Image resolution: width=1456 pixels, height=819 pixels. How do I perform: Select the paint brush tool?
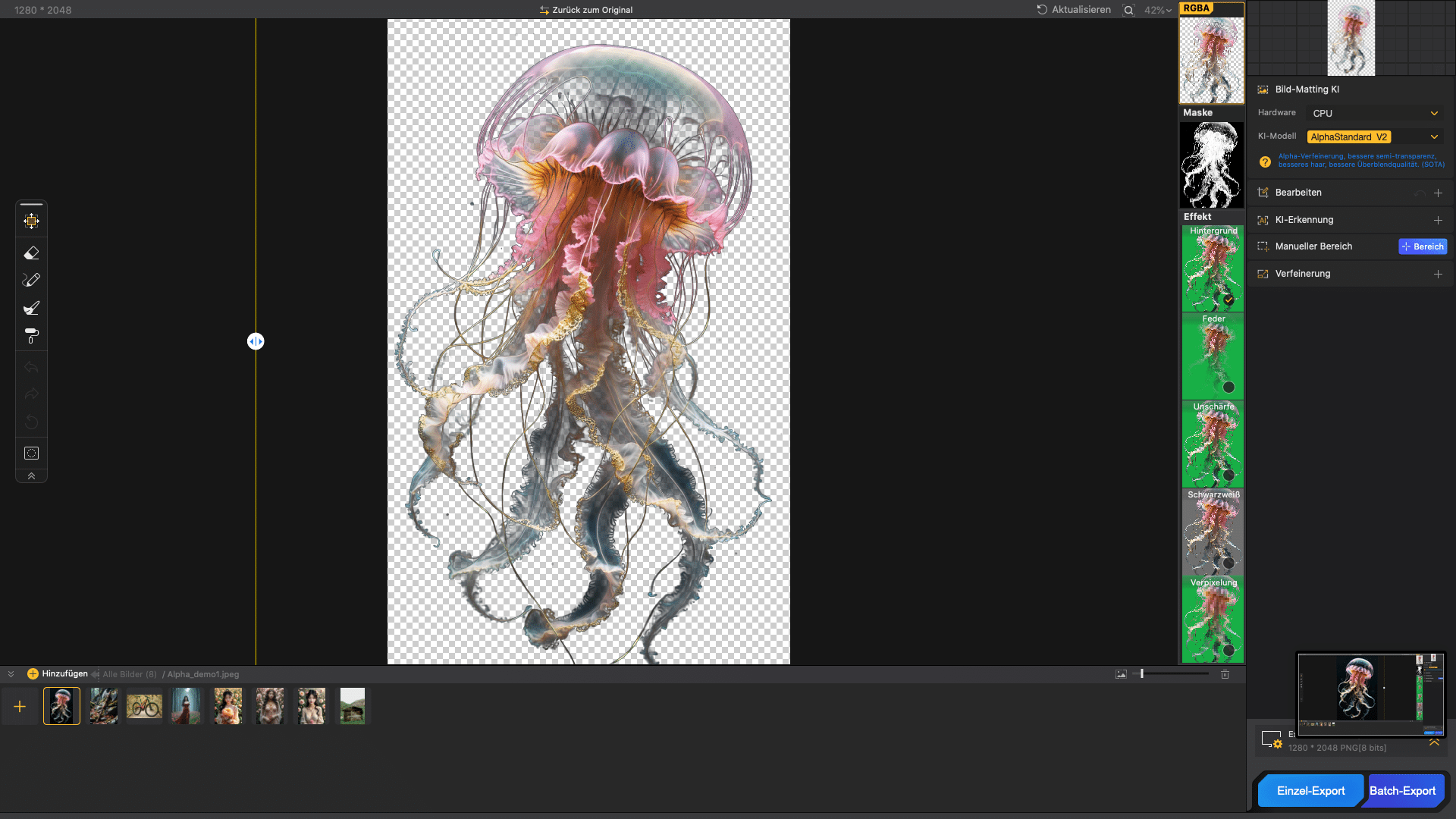pyautogui.click(x=31, y=308)
